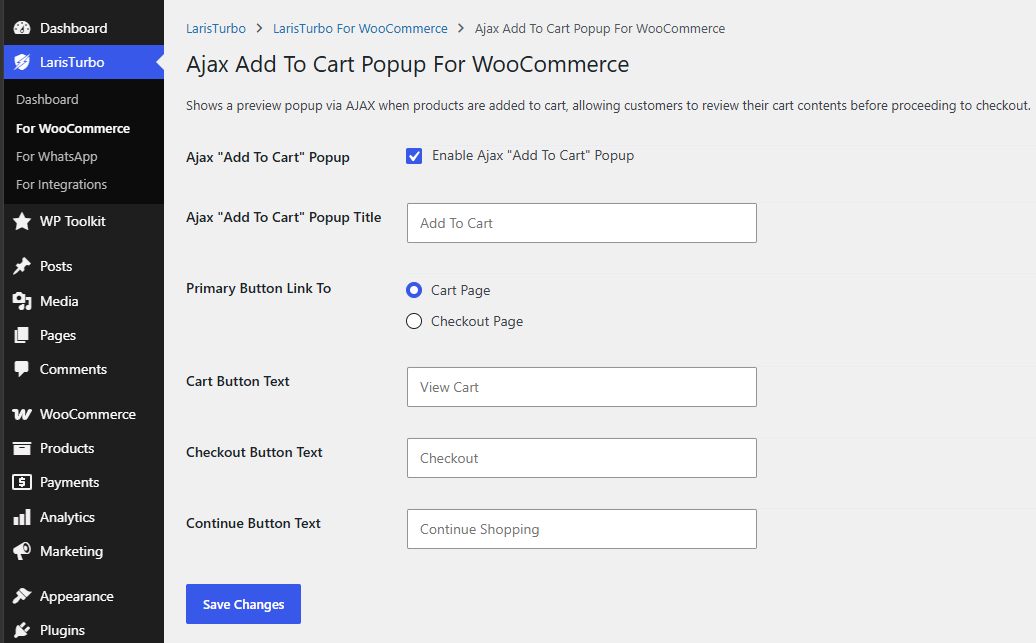Open the Payments menu
The width and height of the screenshot is (1036, 643).
pyautogui.click(x=84, y=482)
